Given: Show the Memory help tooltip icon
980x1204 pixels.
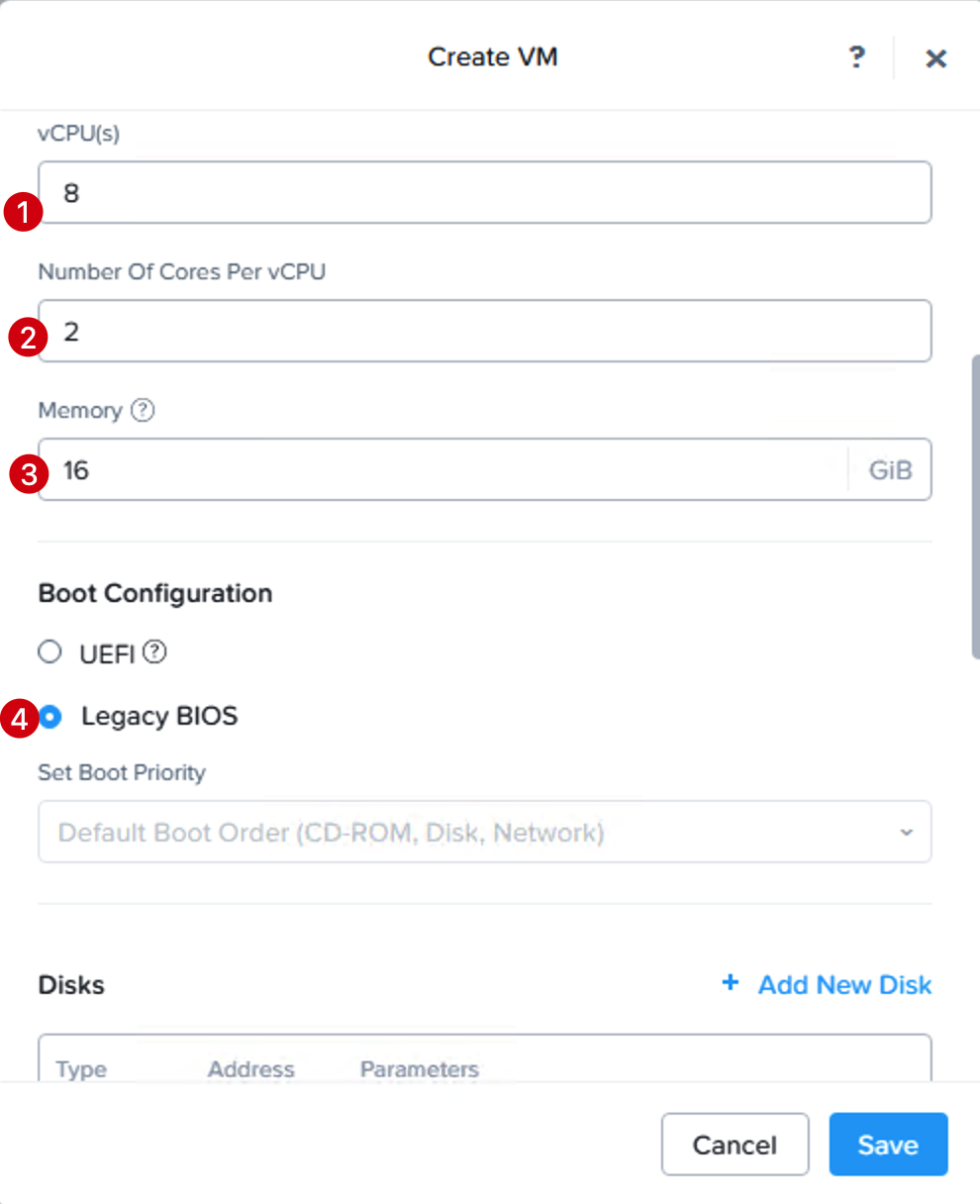Looking at the screenshot, I should (x=143, y=410).
